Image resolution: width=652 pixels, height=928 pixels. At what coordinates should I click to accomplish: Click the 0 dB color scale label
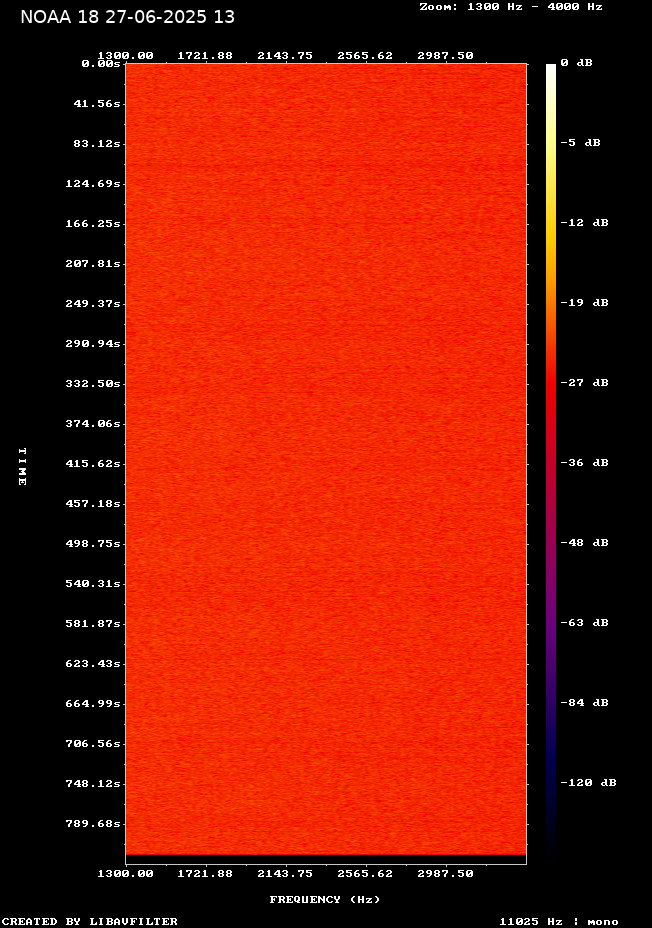click(576, 63)
